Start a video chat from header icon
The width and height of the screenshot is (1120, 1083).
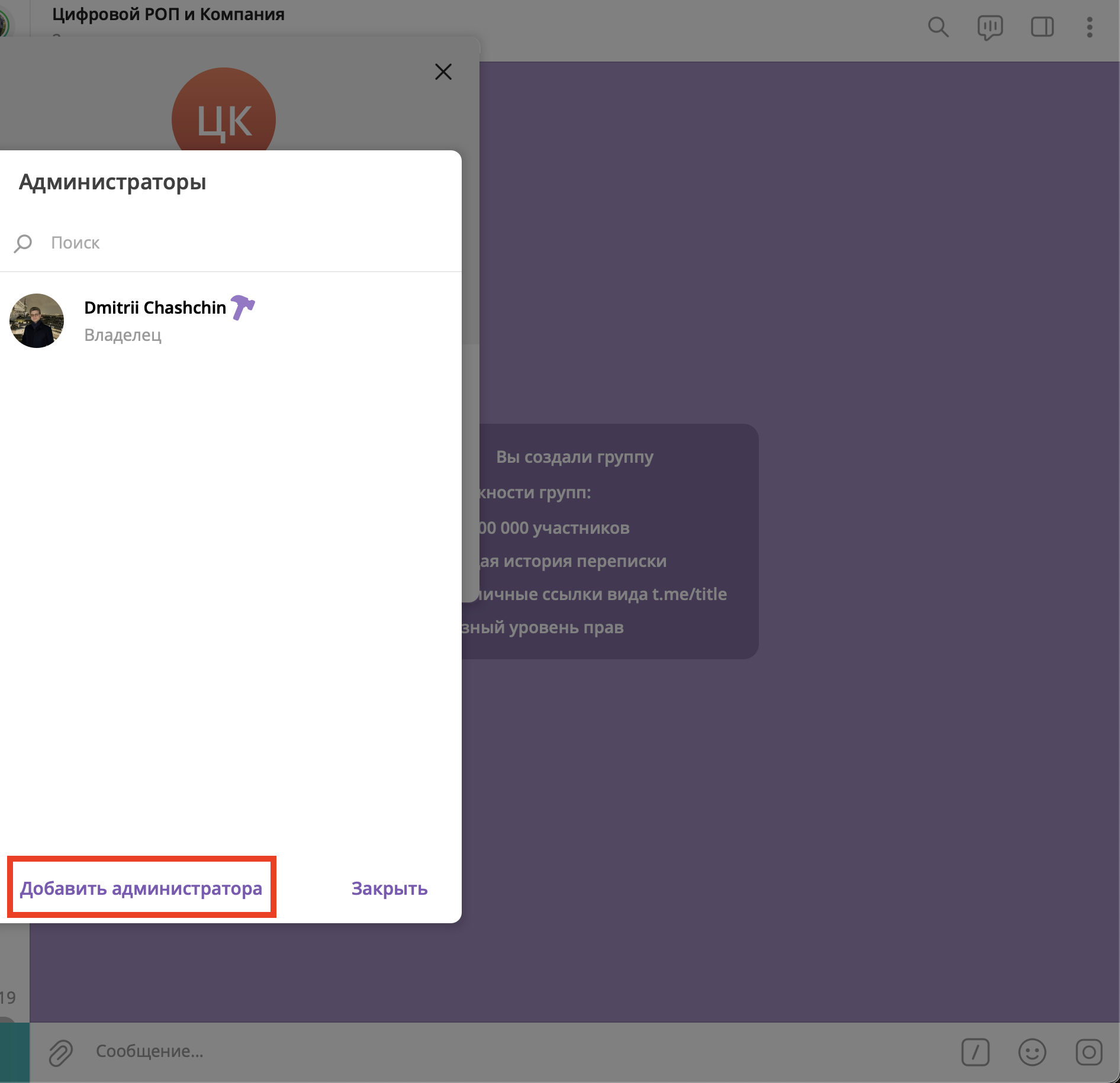990,27
